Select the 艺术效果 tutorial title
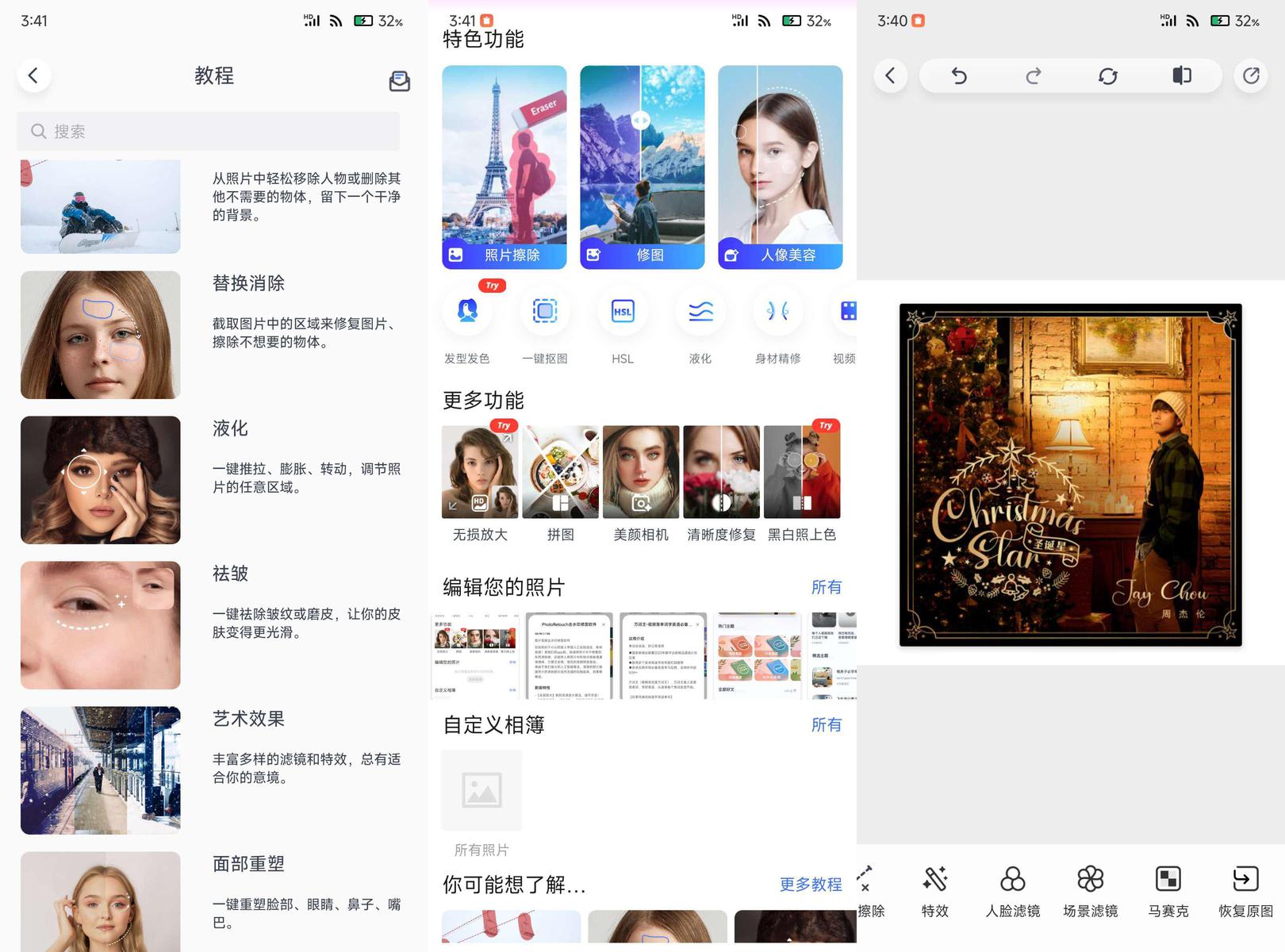This screenshot has height=952, width=1285. pos(248,719)
